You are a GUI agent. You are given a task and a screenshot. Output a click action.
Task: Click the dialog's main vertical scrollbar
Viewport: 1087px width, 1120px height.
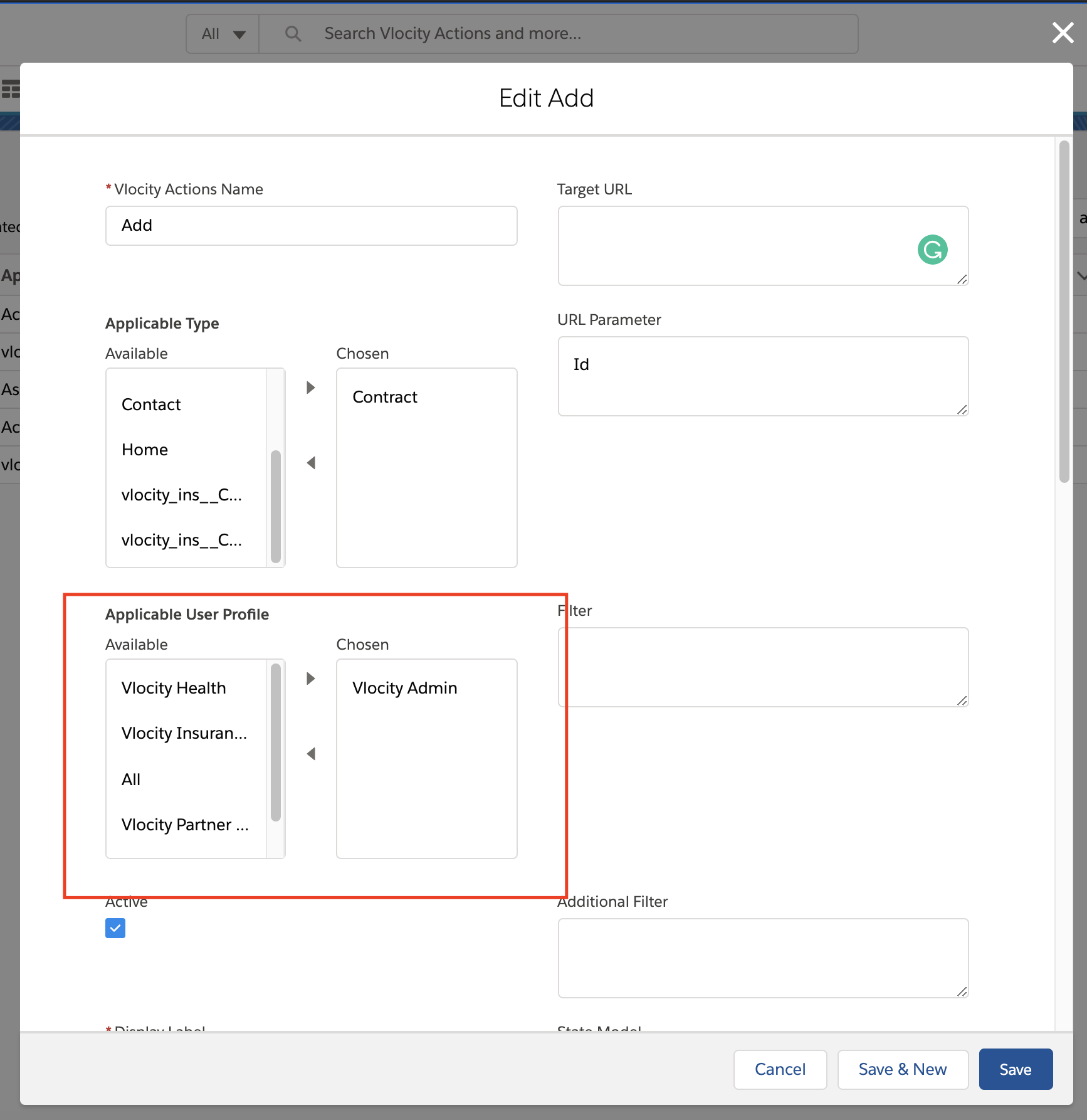pos(1064,312)
